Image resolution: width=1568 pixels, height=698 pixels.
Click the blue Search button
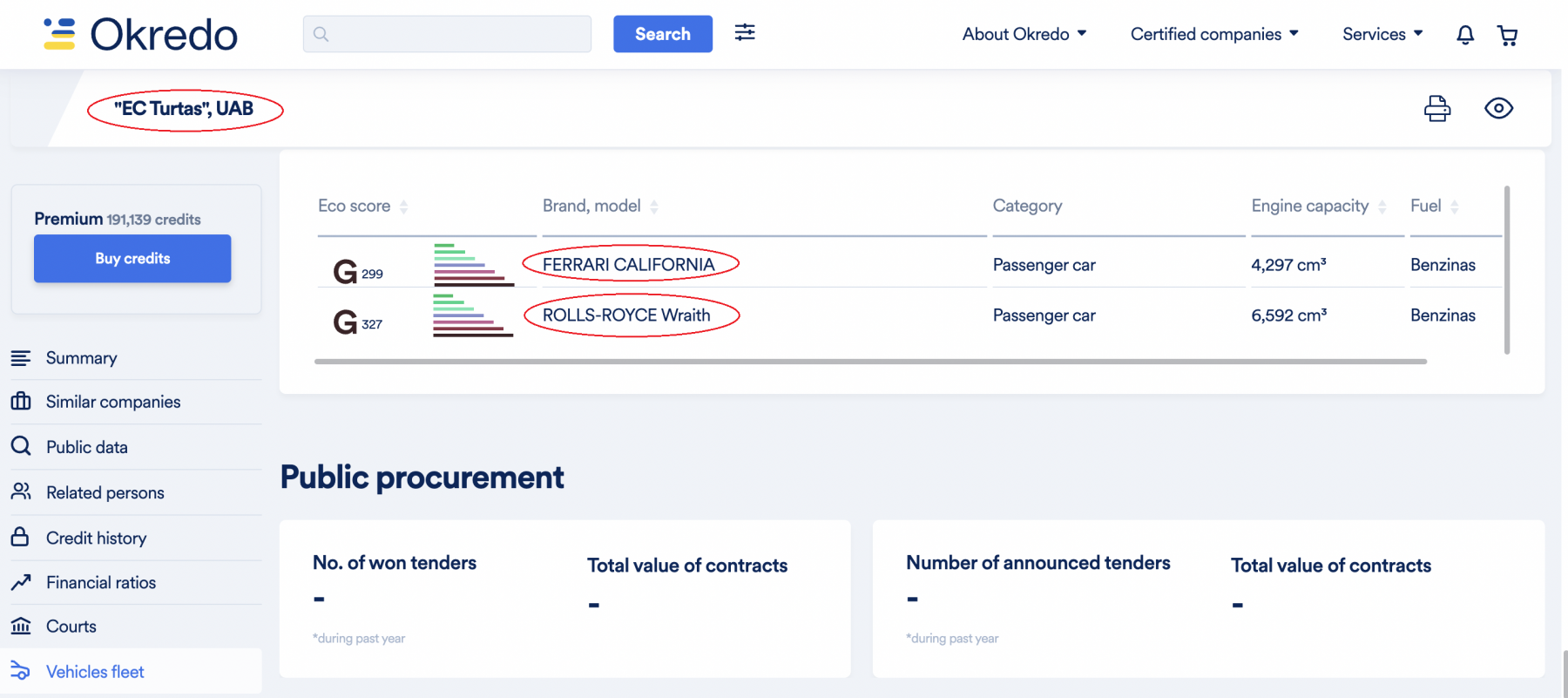[663, 34]
